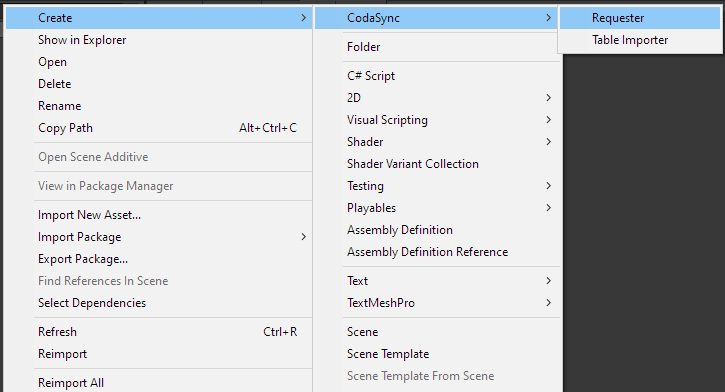Viewport: 725px width, 392px height.
Task: Select Requester in the CodaSync submenu
Action: point(640,18)
